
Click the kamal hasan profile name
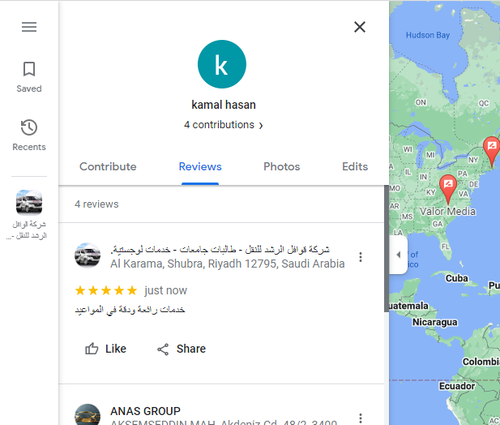pos(223,105)
